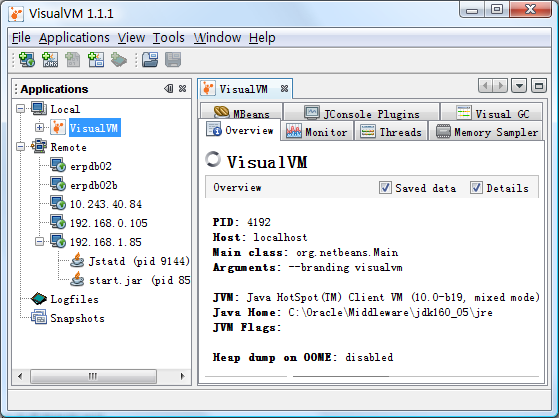Click the Add VM Coredump toolbar icon
Image resolution: width=559 pixels, height=418 pixels.
tap(73, 60)
